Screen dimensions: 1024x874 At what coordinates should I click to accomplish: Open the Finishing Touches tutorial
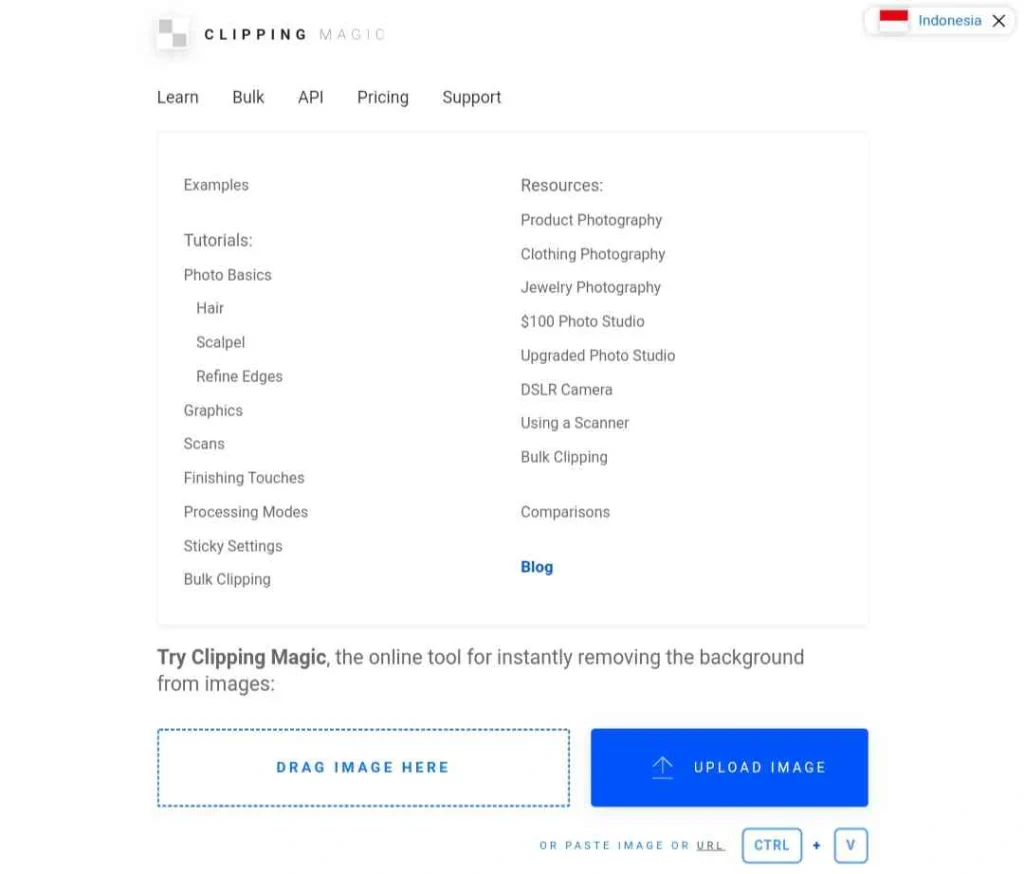point(244,478)
